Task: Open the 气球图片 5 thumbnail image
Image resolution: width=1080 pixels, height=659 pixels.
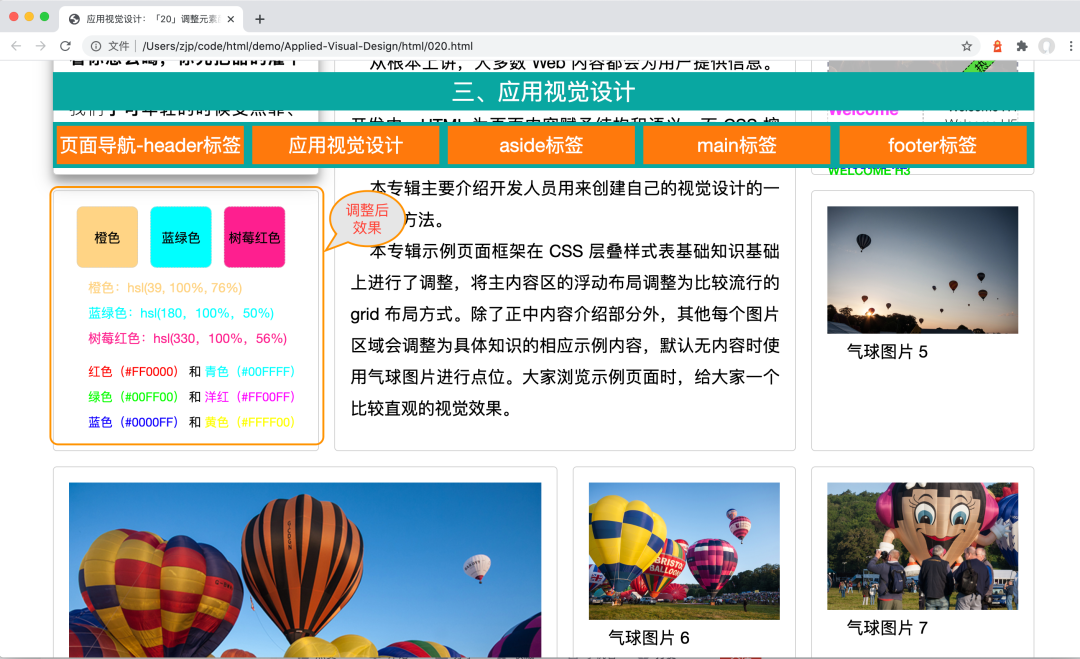Action: coord(922,270)
